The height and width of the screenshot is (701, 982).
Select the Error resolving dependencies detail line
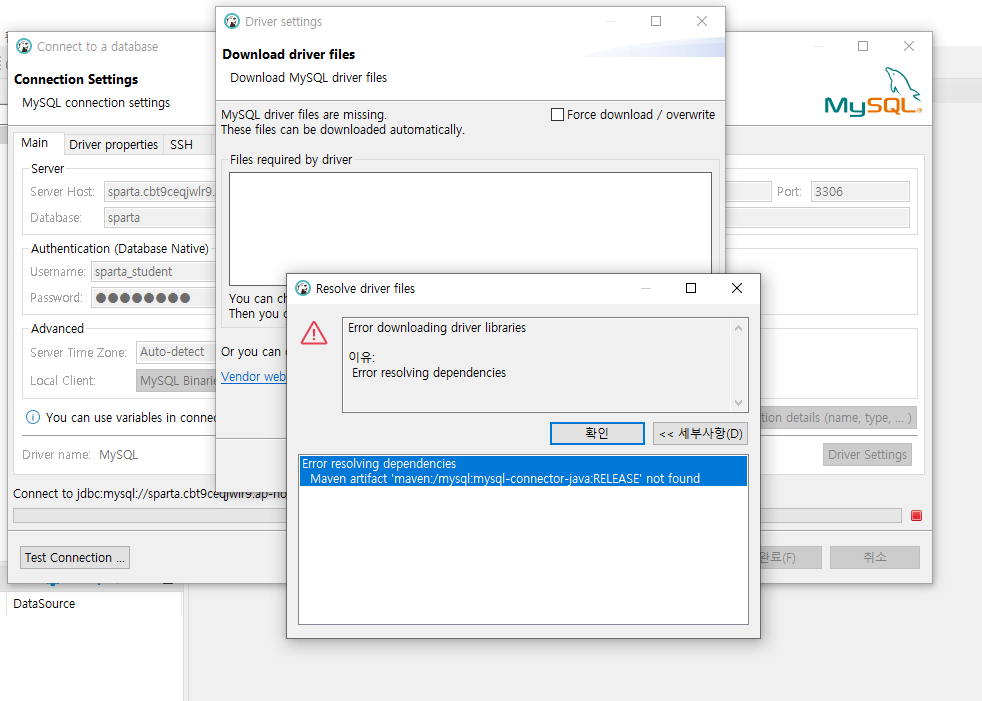(x=523, y=464)
